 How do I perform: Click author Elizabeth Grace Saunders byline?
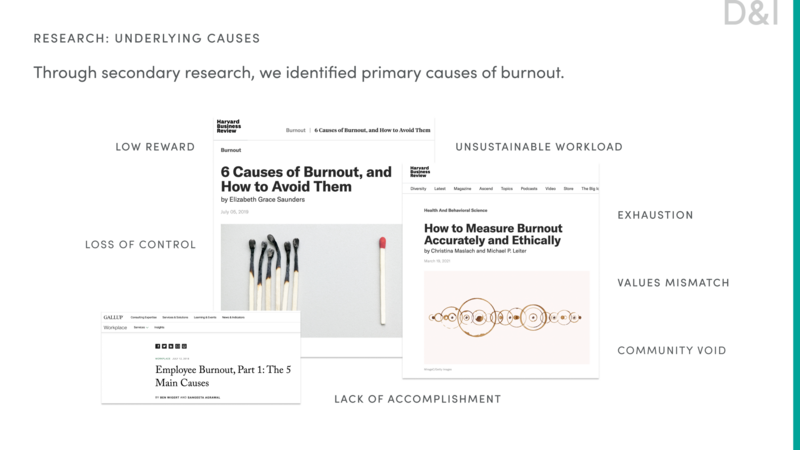(x=267, y=199)
